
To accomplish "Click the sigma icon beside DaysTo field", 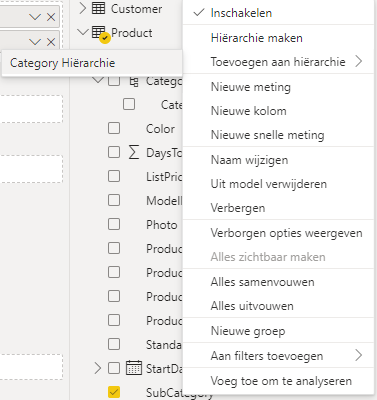I will tap(134, 152).
